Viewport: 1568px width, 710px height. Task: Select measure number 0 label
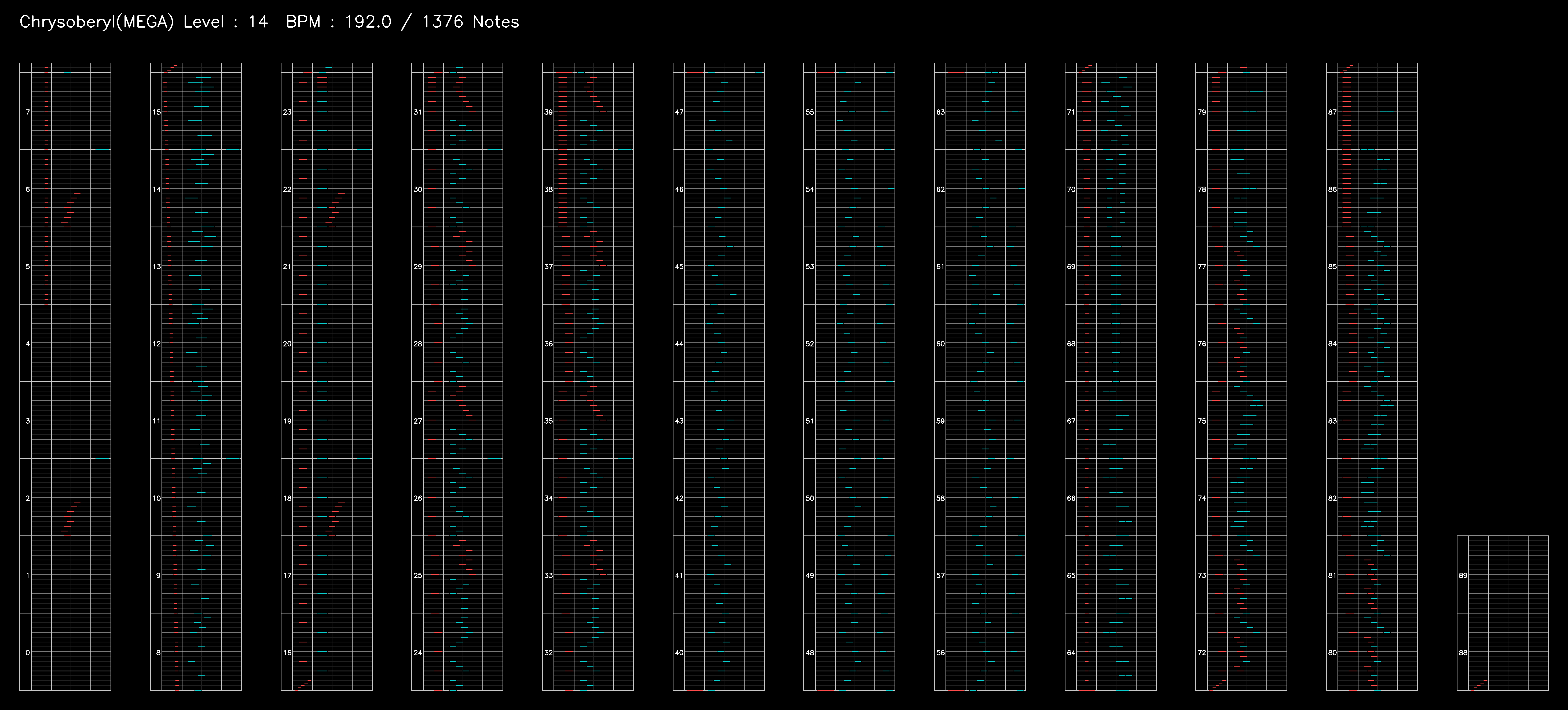point(27,653)
